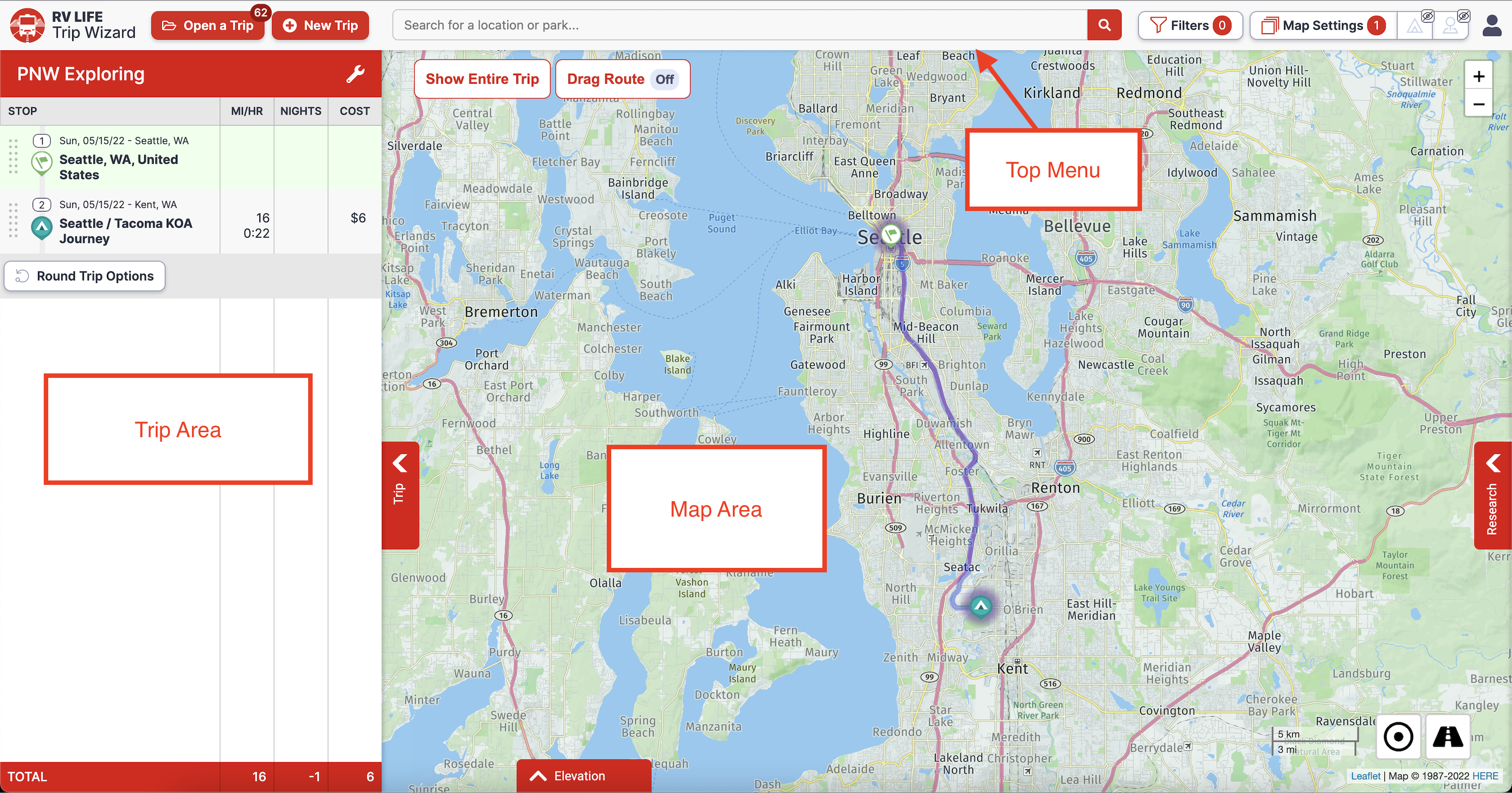Expand the Research side panel tab

1492,495
